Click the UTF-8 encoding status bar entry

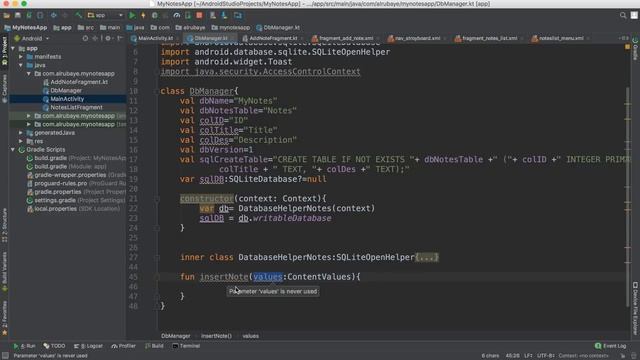(545, 356)
